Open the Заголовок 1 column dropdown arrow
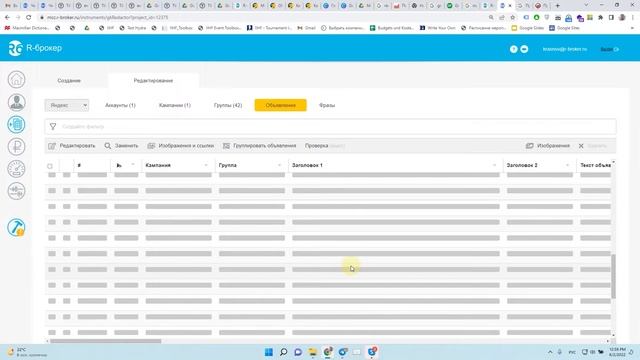This screenshot has height=360, width=640. pyautogui.click(x=494, y=165)
